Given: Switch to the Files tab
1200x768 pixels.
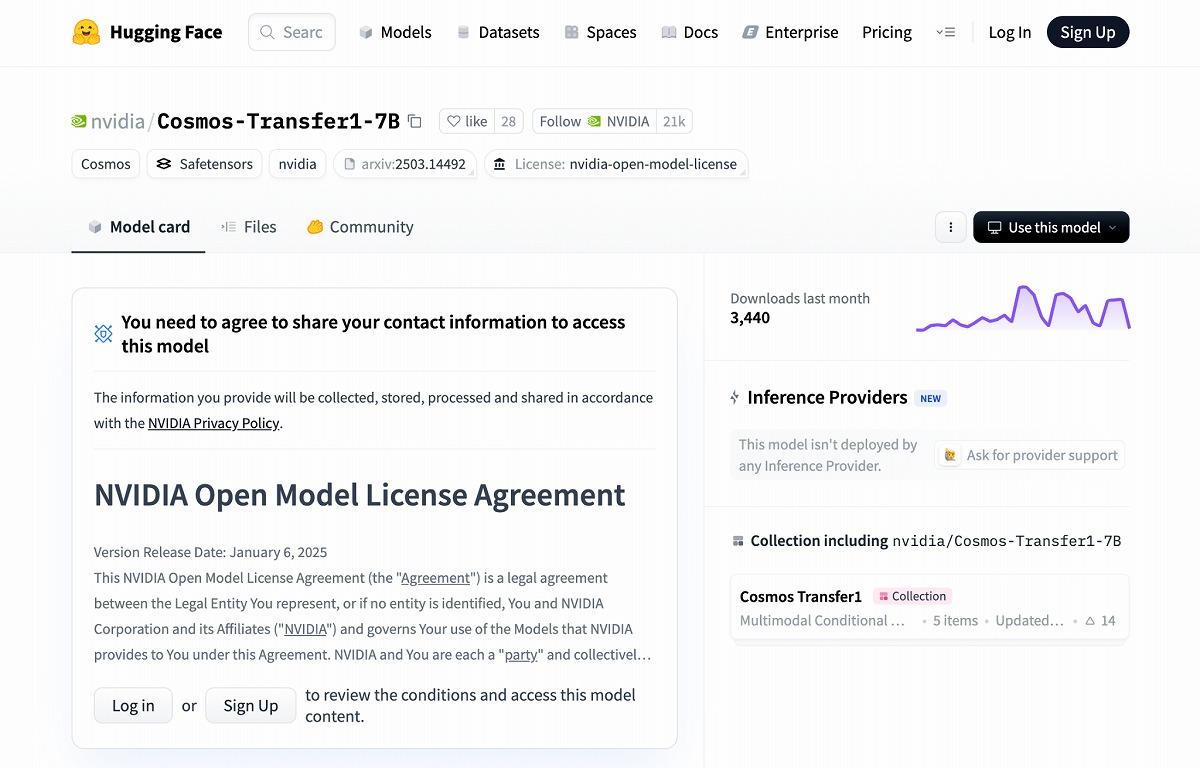Looking at the screenshot, I should (x=249, y=227).
